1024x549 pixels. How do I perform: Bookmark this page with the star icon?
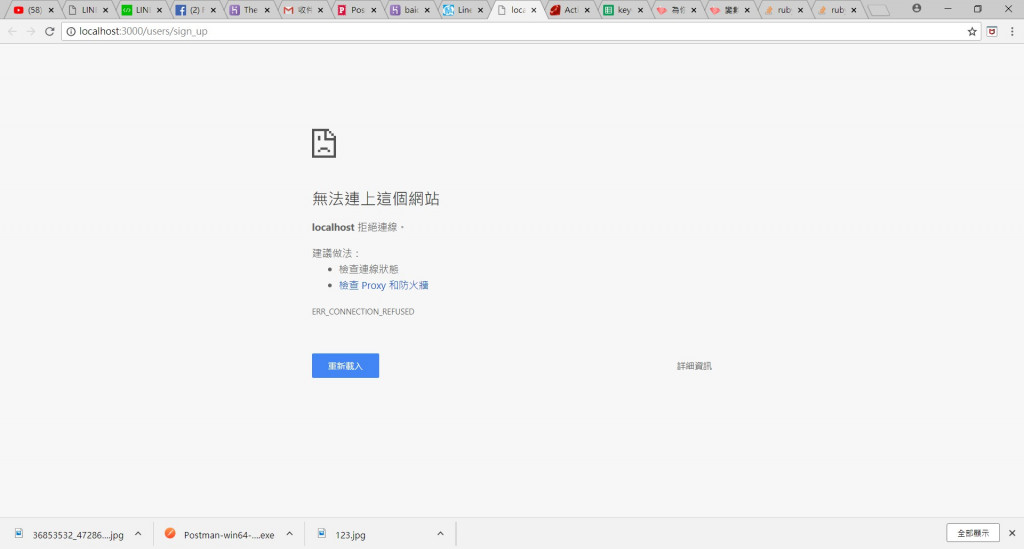click(972, 31)
